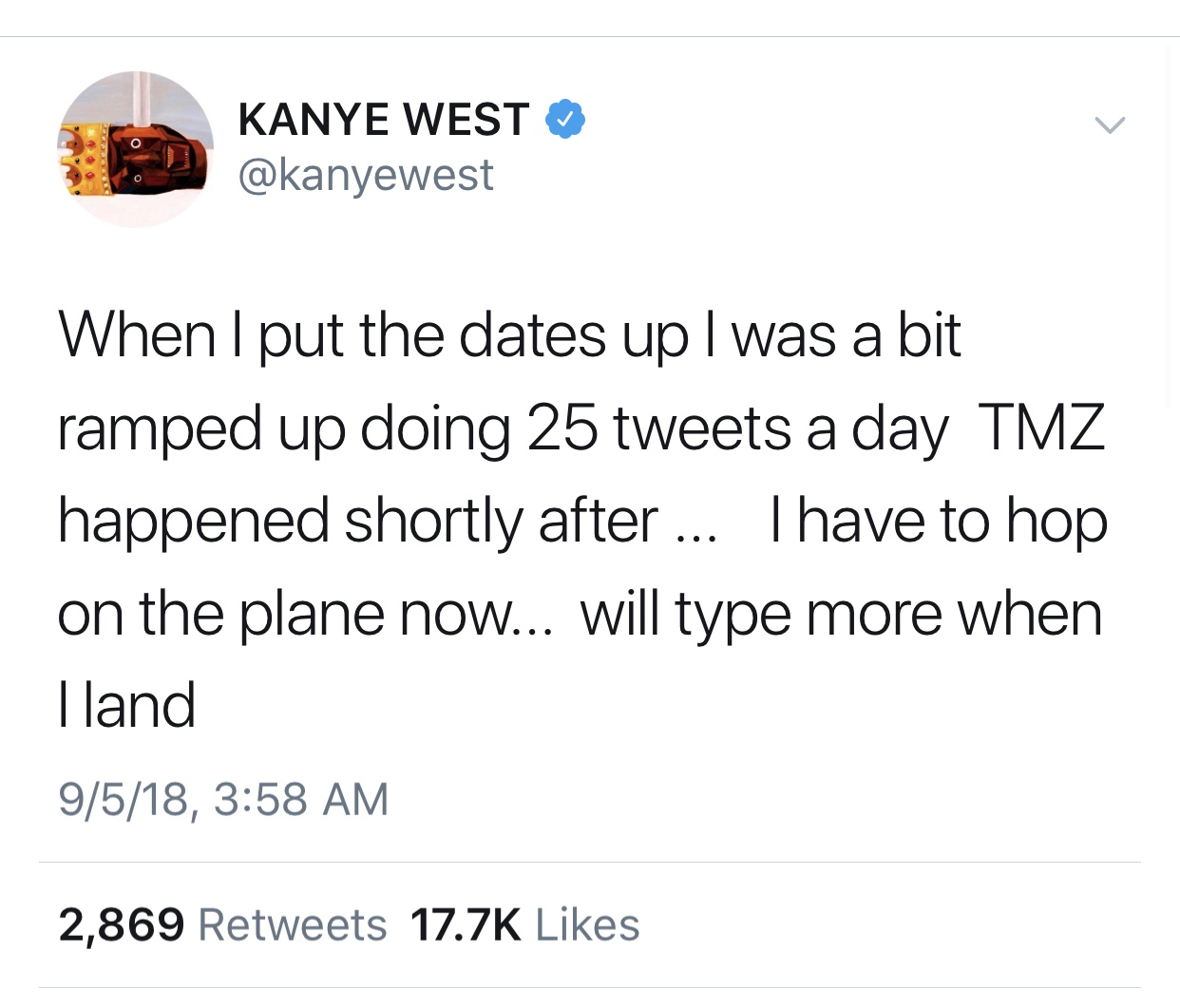Click the 'I have to hop' phrase

[x=939, y=522]
